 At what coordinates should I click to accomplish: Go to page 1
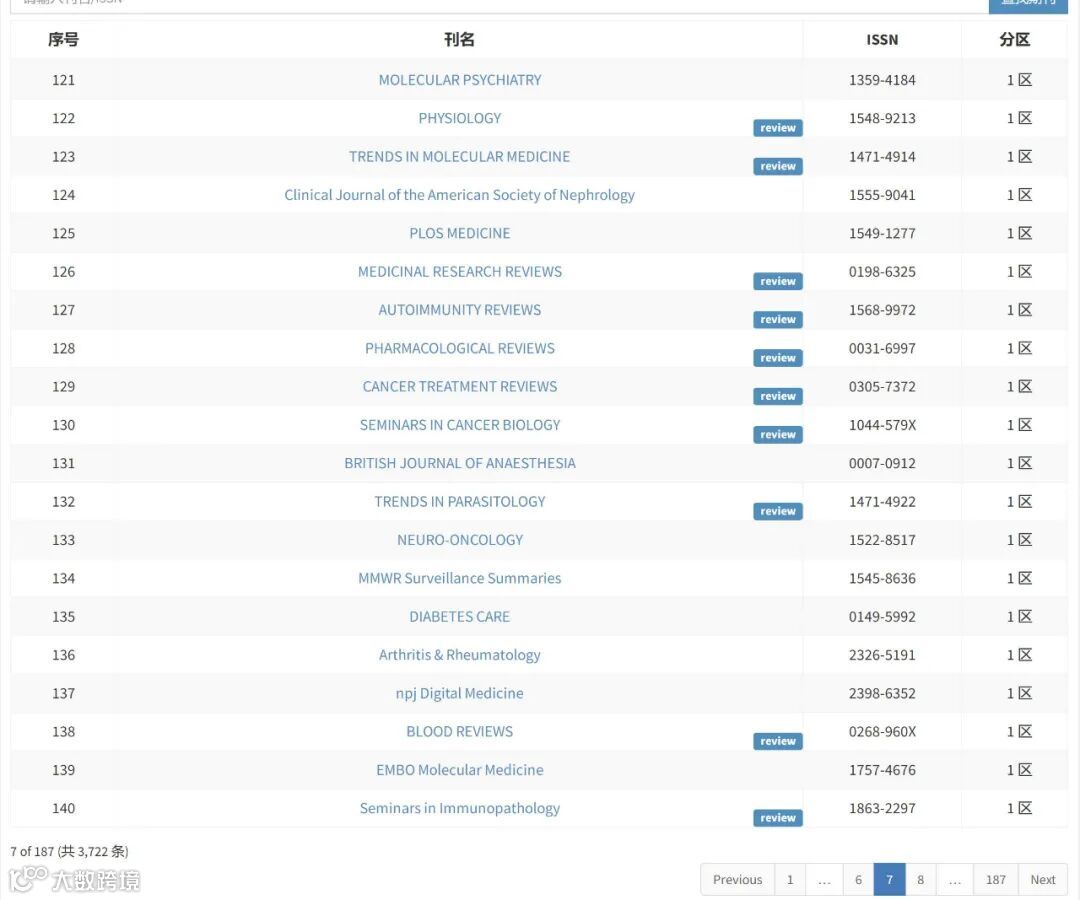[790, 879]
